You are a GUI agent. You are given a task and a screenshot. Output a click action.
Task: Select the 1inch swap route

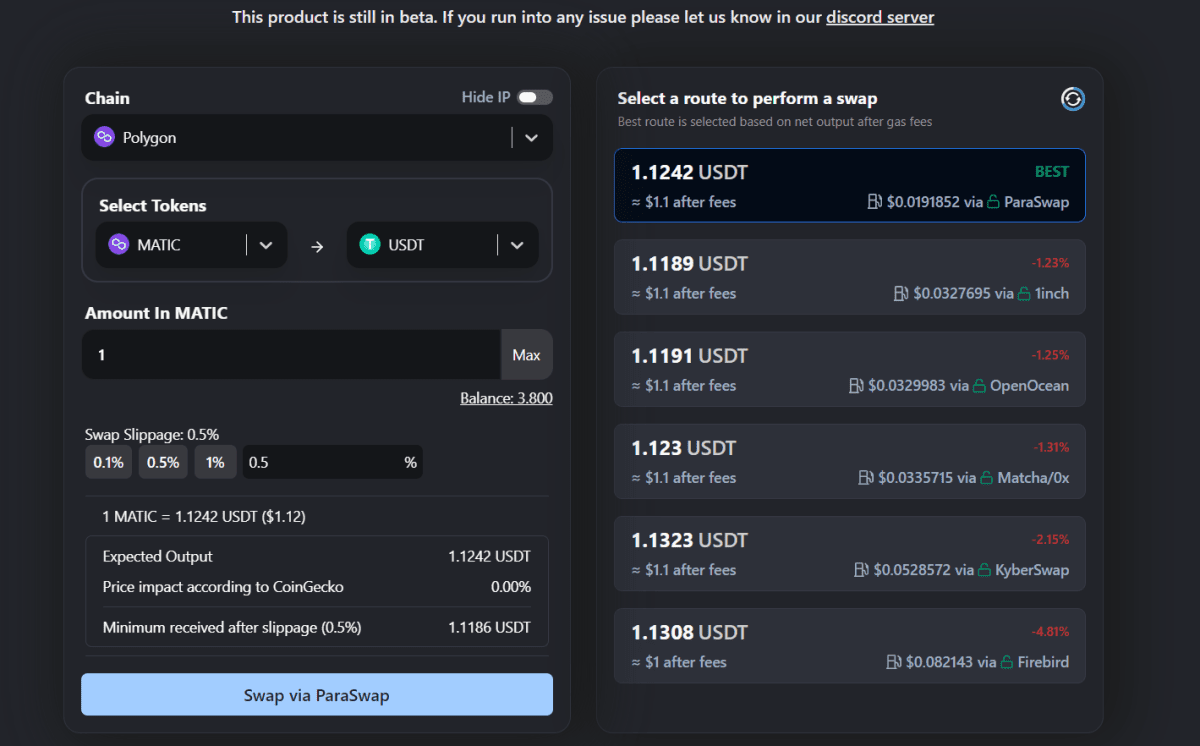(x=849, y=277)
